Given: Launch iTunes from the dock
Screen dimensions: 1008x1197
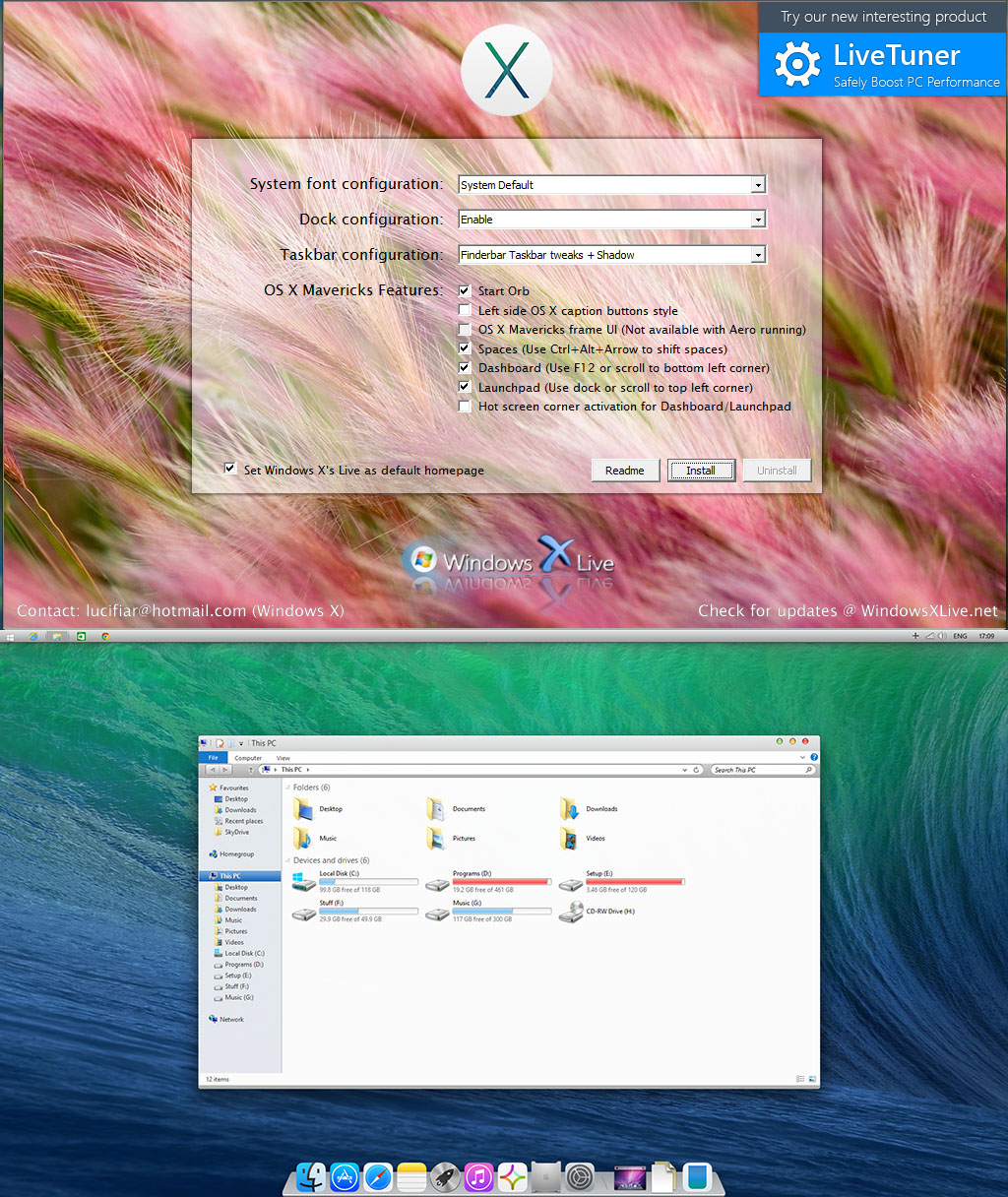Looking at the screenshot, I should click(x=478, y=1176).
